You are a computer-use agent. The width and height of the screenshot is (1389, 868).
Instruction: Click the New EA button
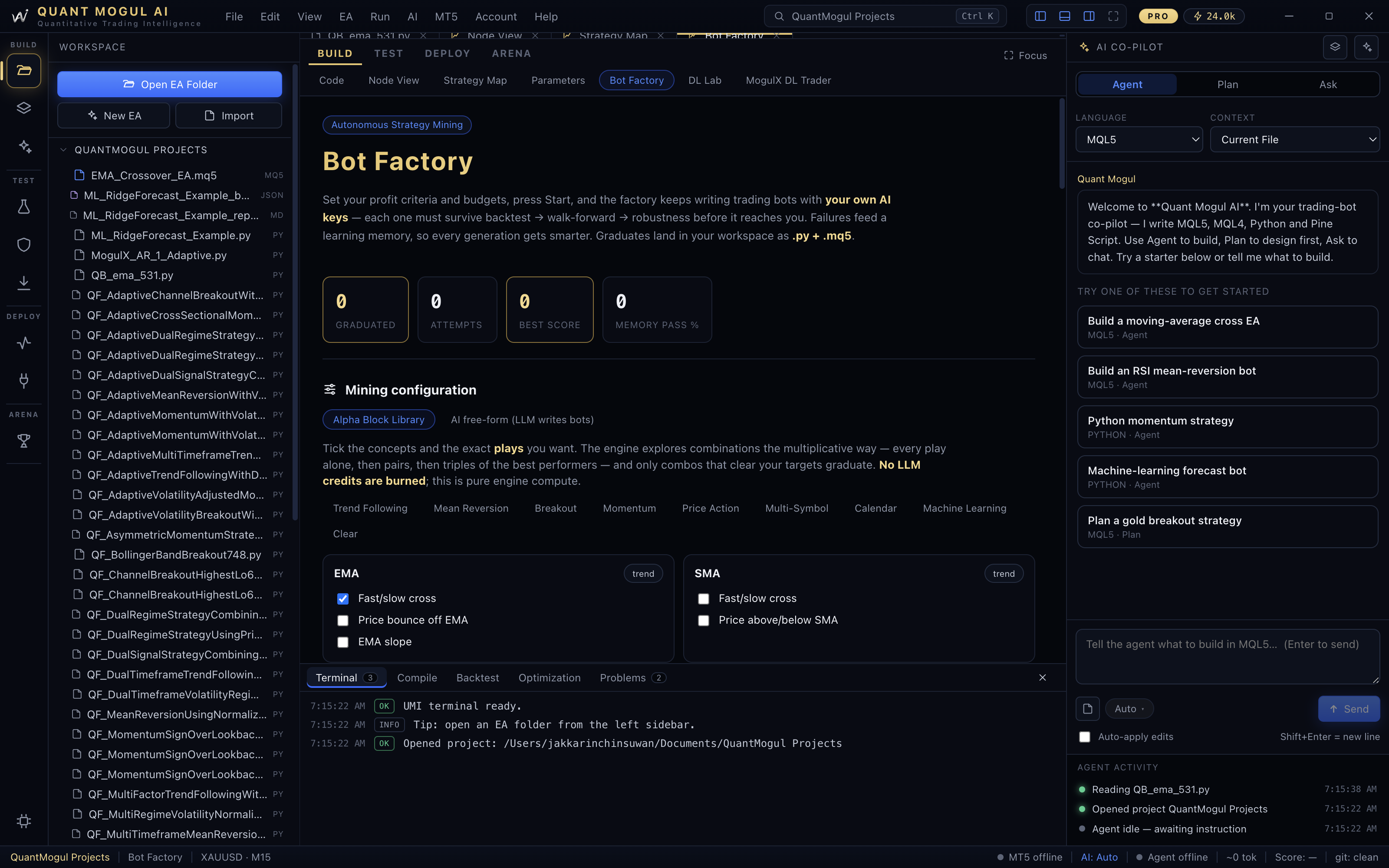[x=114, y=115]
